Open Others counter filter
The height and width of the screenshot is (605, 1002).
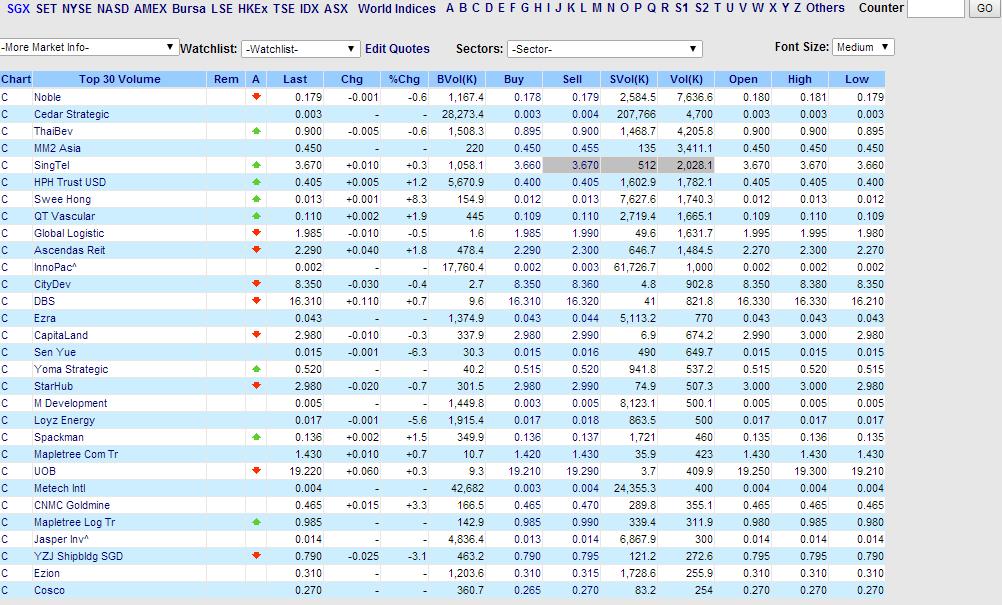825,8
